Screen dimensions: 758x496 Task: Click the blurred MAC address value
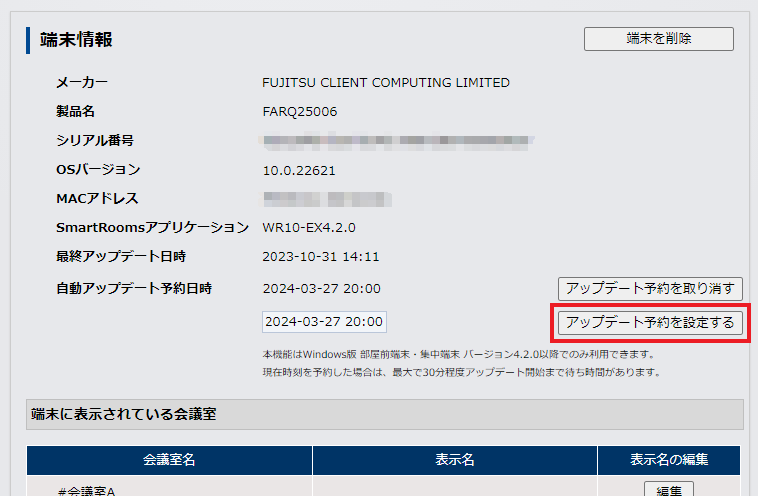(x=326, y=199)
